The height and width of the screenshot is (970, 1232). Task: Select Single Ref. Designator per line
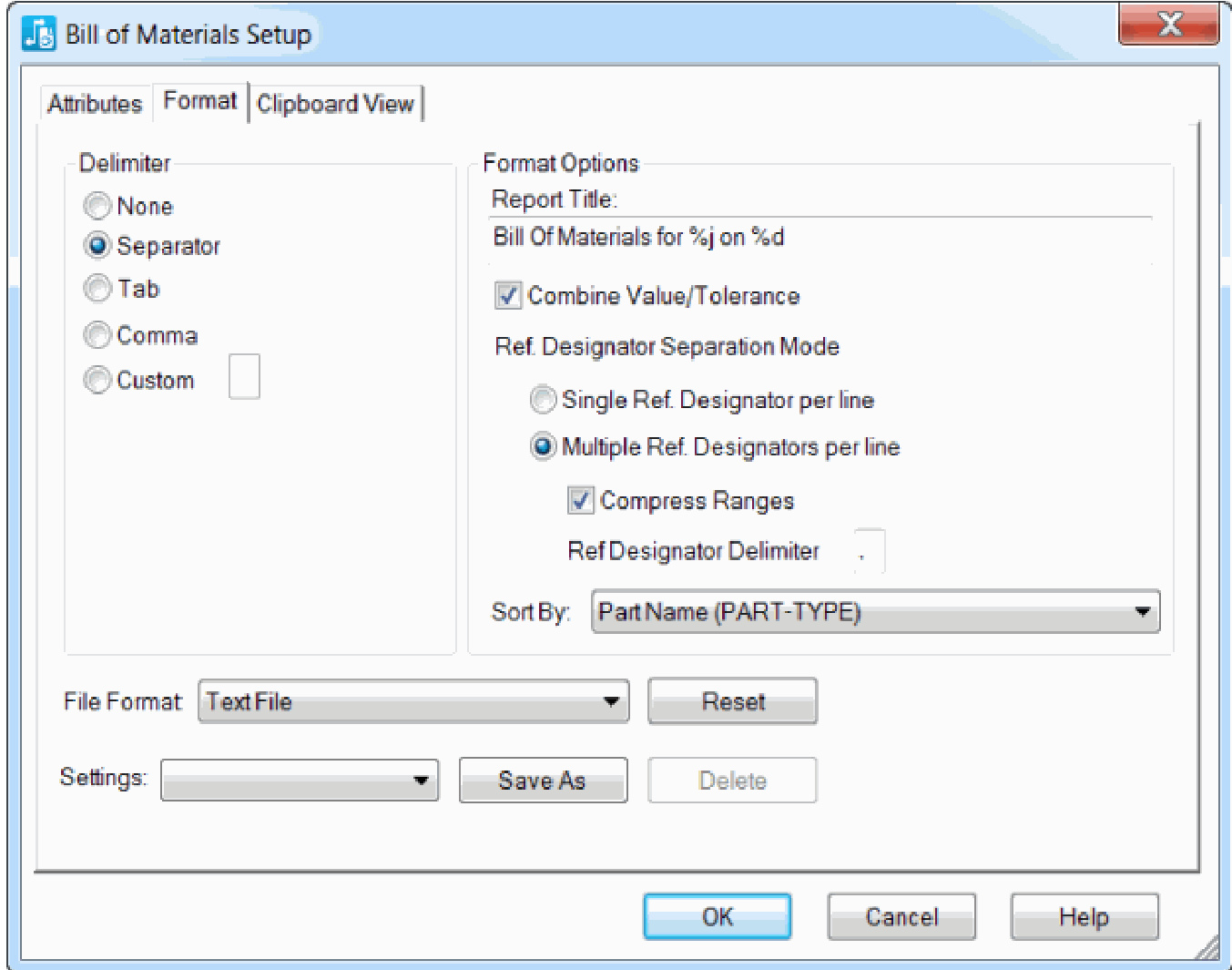click(x=544, y=400)
